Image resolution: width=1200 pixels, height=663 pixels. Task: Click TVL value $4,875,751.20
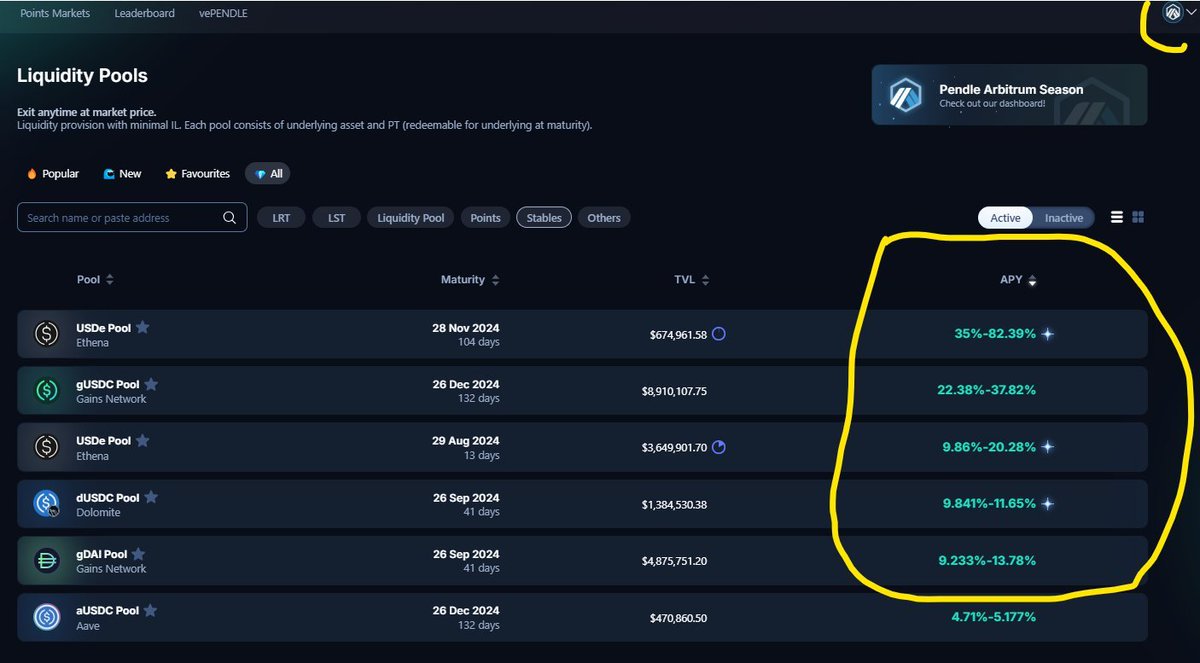click(x=674, y=561)
